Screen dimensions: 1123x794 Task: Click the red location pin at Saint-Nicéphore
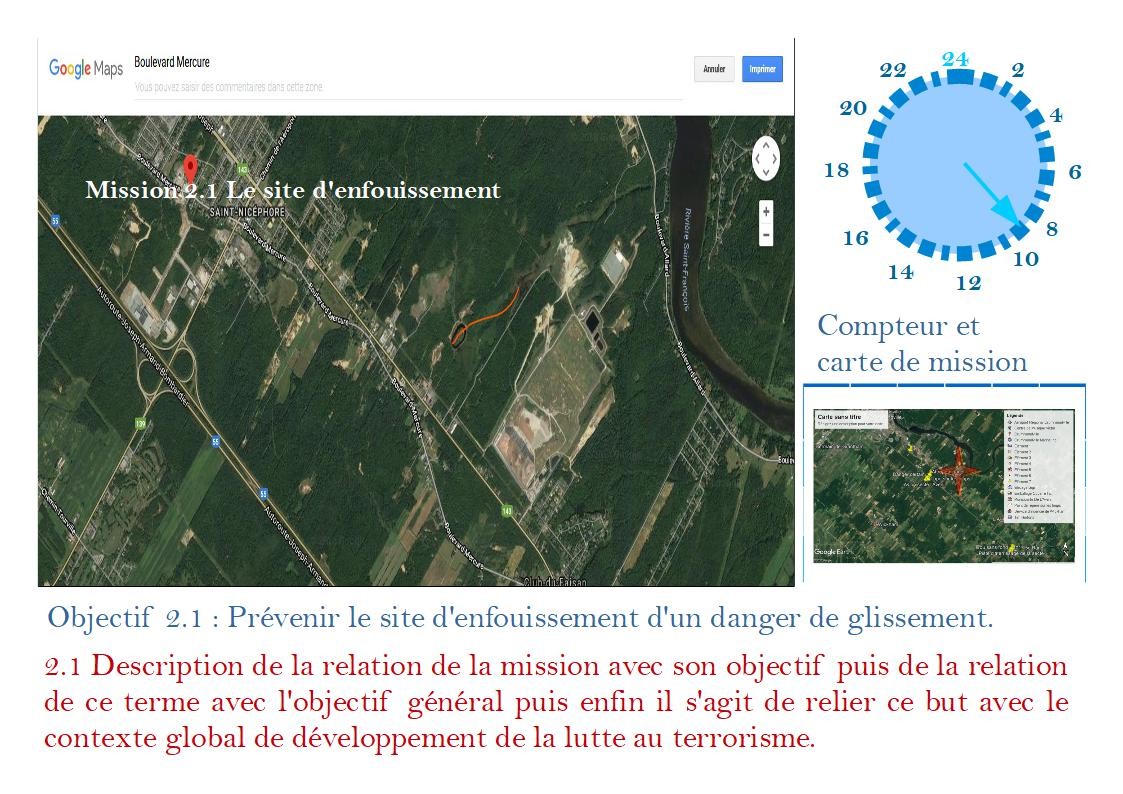click(x=191, y=168)
